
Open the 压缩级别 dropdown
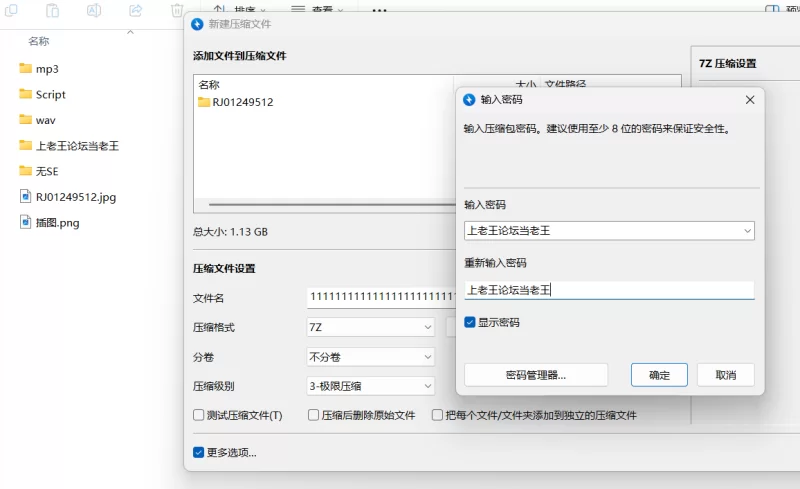point(427,386)
